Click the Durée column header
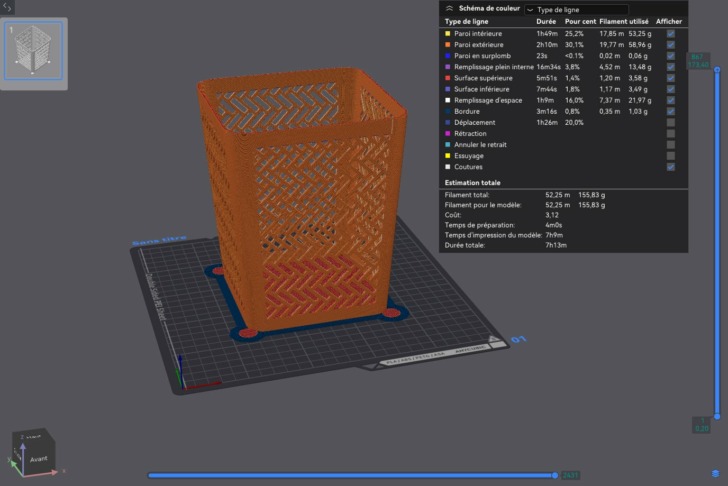Screen dimensions: 728x486 (546, 21)
